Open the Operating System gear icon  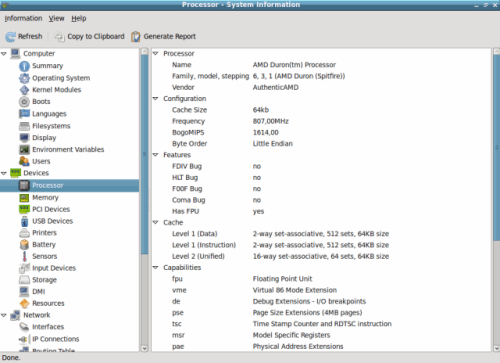(x=24, y=78)
